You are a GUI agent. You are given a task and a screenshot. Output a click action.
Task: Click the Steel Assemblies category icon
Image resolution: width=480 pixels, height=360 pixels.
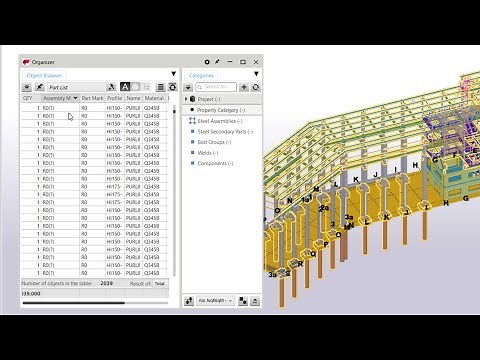click(192, 121)
